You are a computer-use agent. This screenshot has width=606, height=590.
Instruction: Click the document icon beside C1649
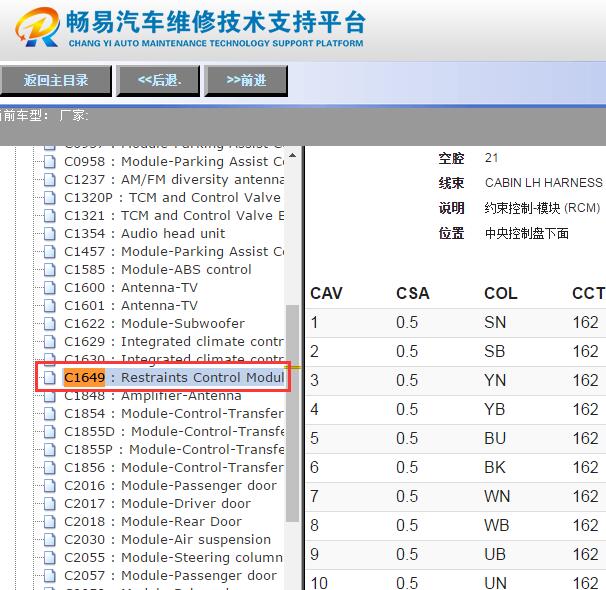49,378
